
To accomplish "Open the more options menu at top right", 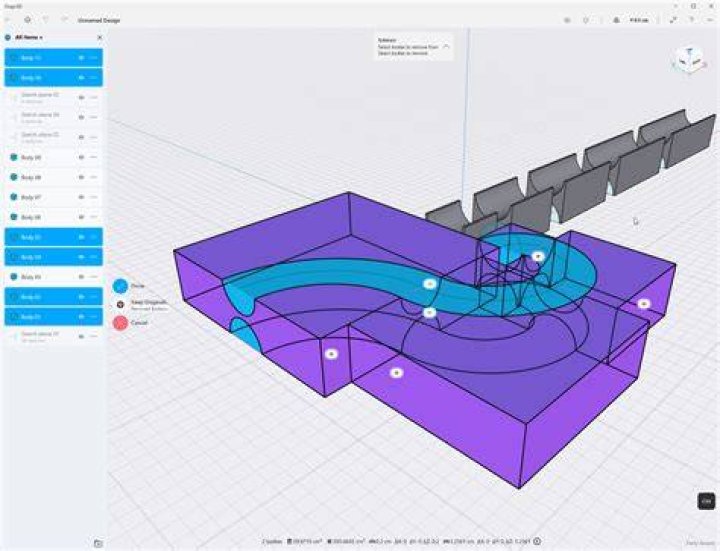I will coord(711,20).
